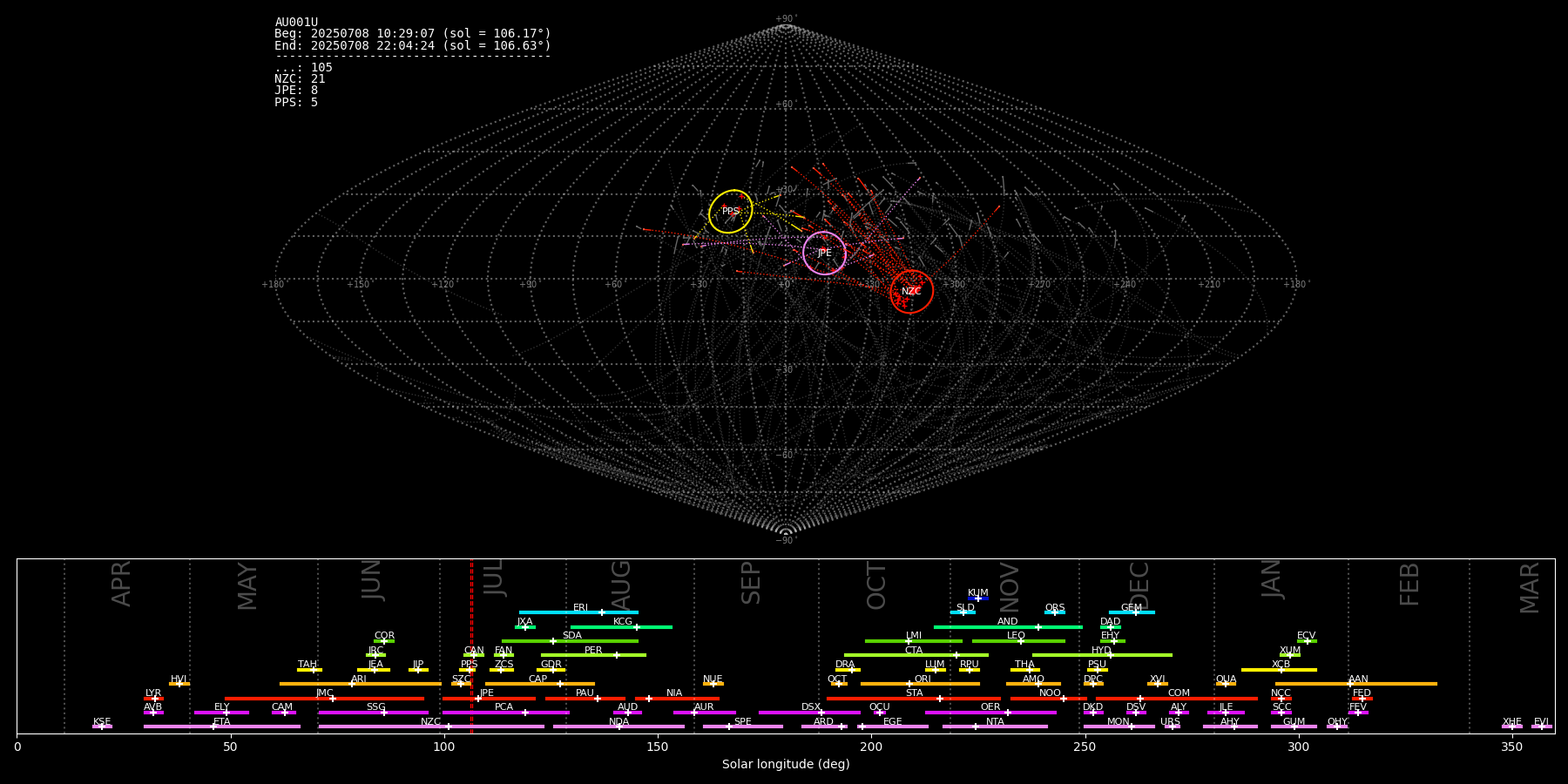Click the orange ARI shower bar
The width and height of the screenshot is (1568, 784).
tap(361, 684)
